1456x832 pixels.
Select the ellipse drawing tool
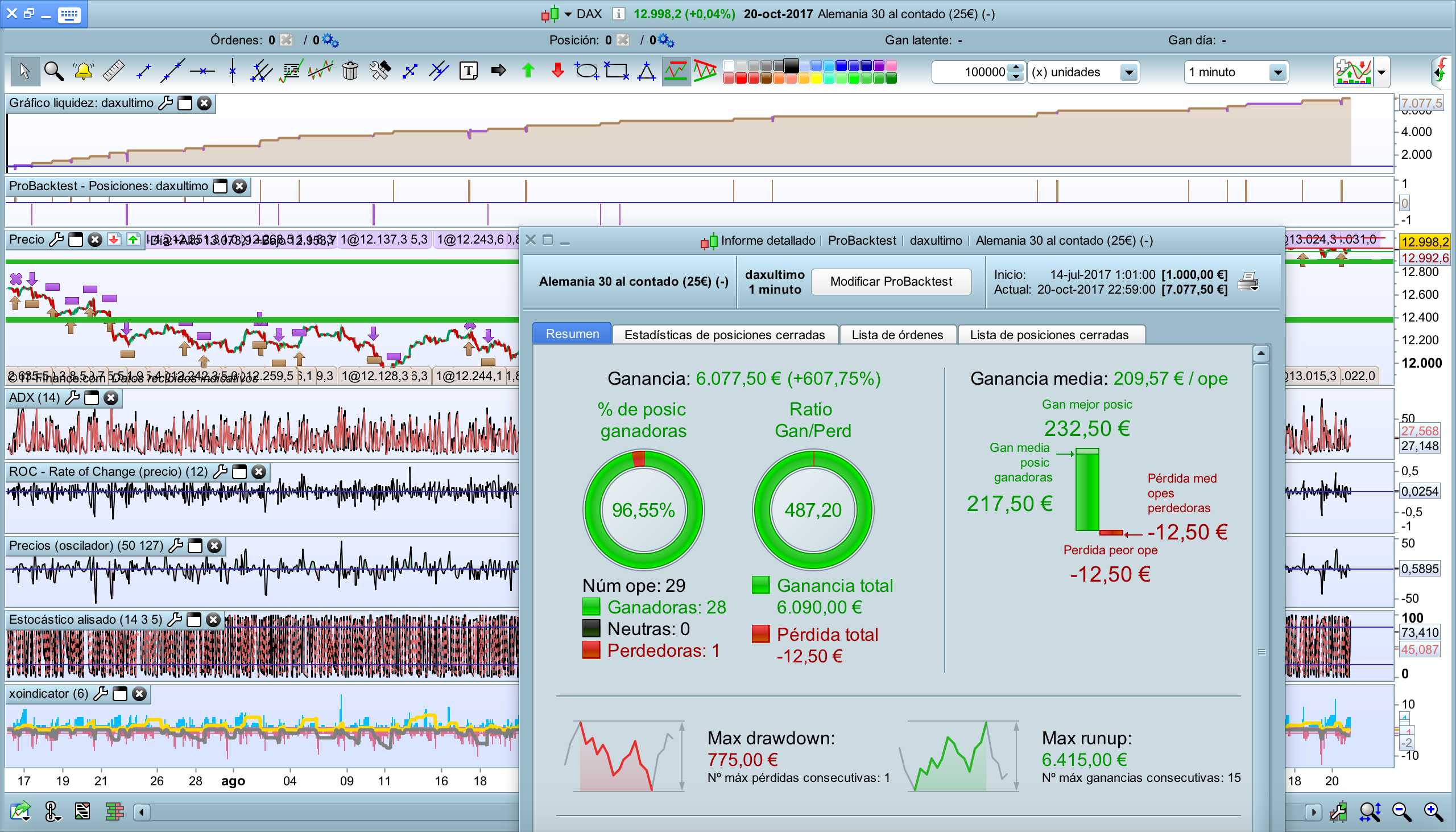(586, 71)
